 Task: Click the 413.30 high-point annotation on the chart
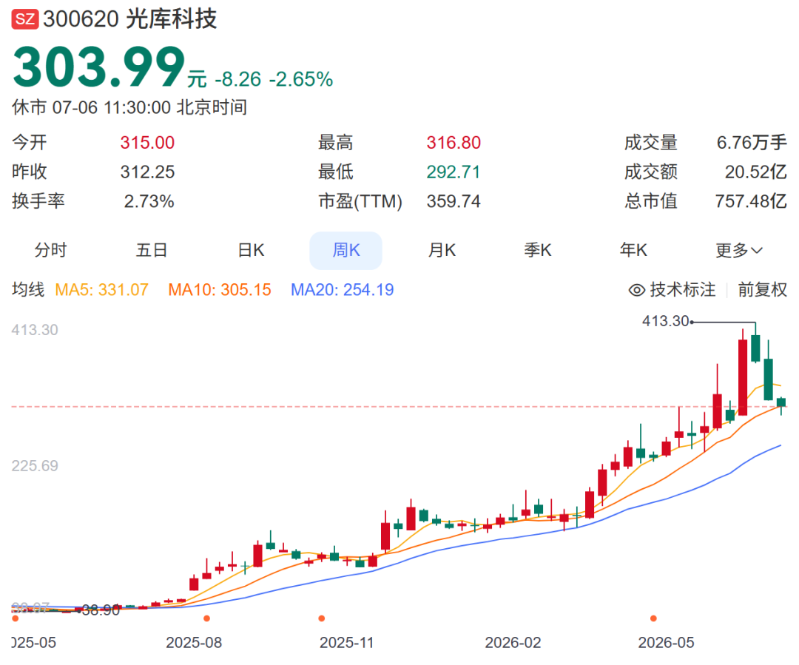tap(665, 321)
